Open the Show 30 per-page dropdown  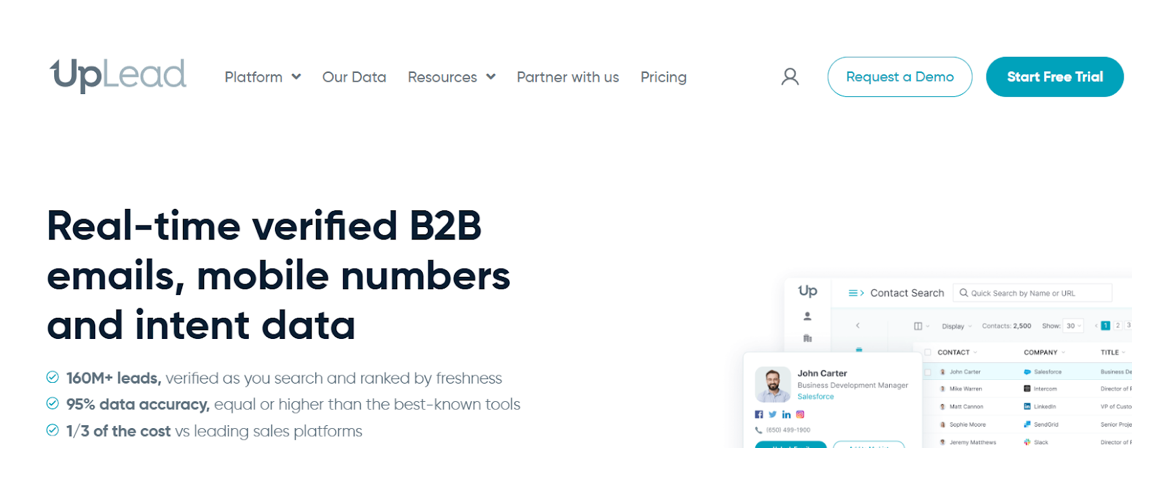[x=1073, y=326]
